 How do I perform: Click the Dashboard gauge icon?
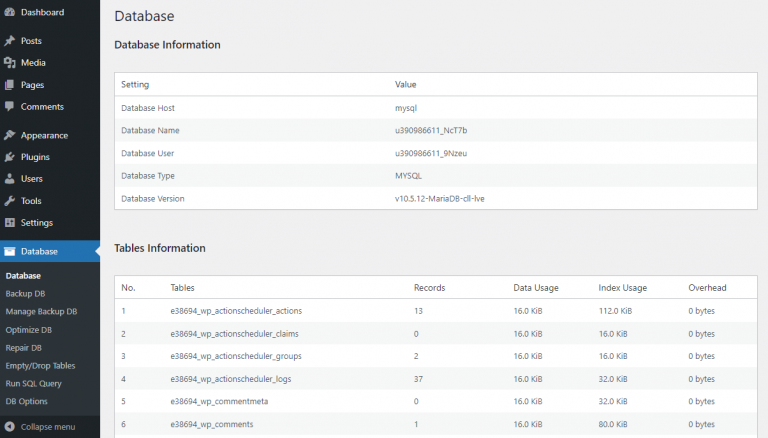point(10,12)
